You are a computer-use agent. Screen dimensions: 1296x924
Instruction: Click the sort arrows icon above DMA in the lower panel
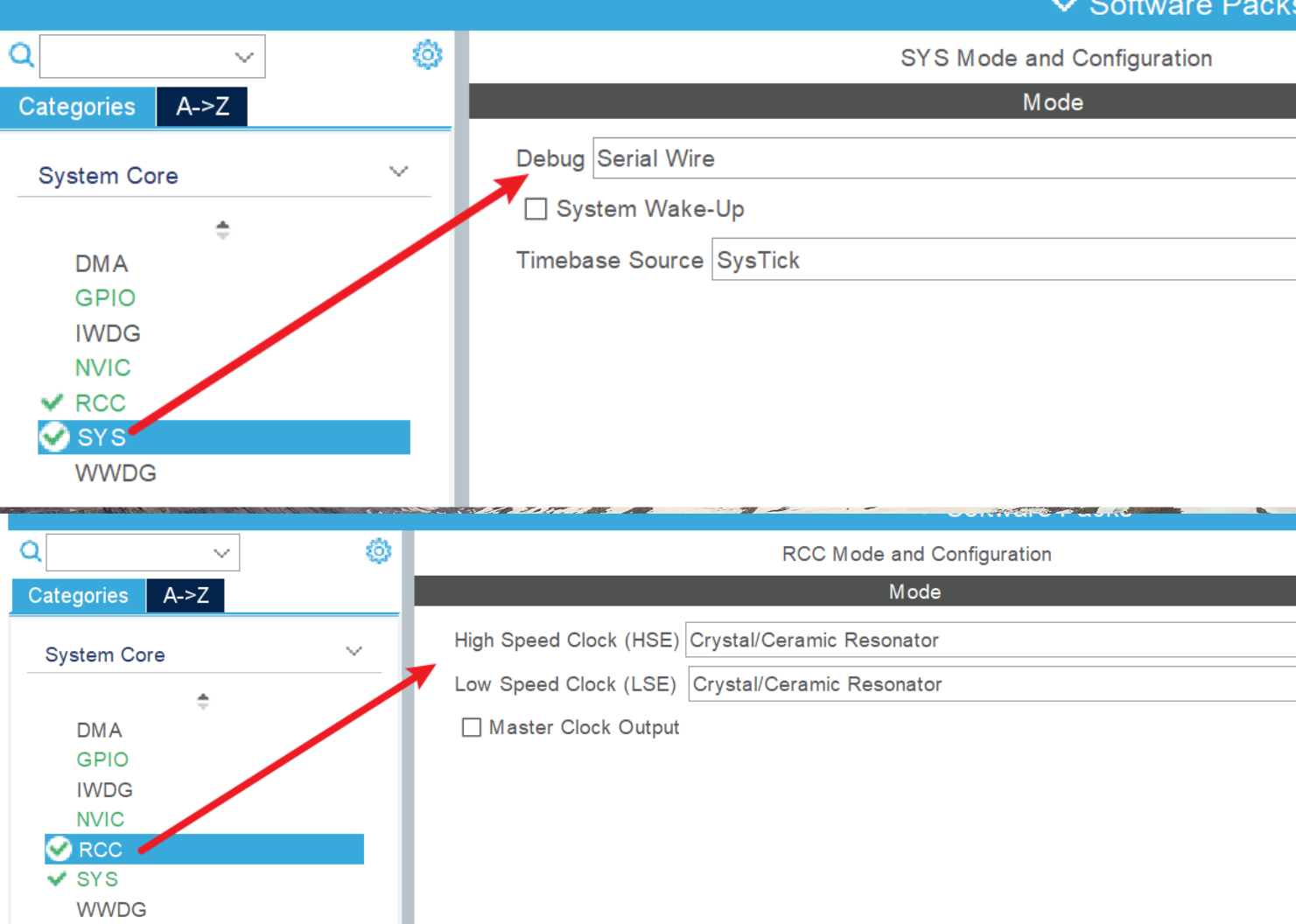pos(203,701)
